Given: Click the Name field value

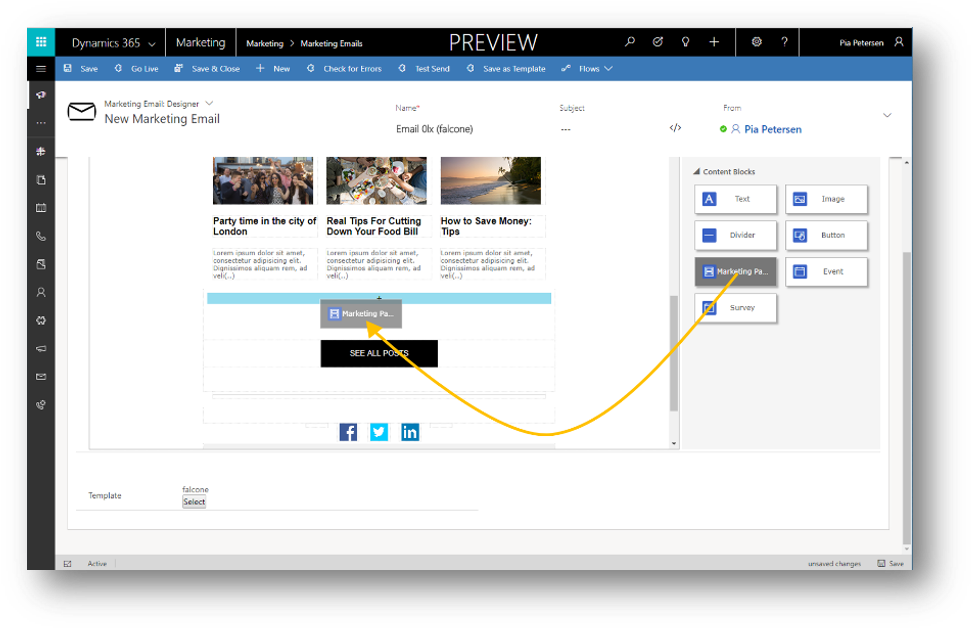Looking at the screenshot, I should (x=435, y=129).
